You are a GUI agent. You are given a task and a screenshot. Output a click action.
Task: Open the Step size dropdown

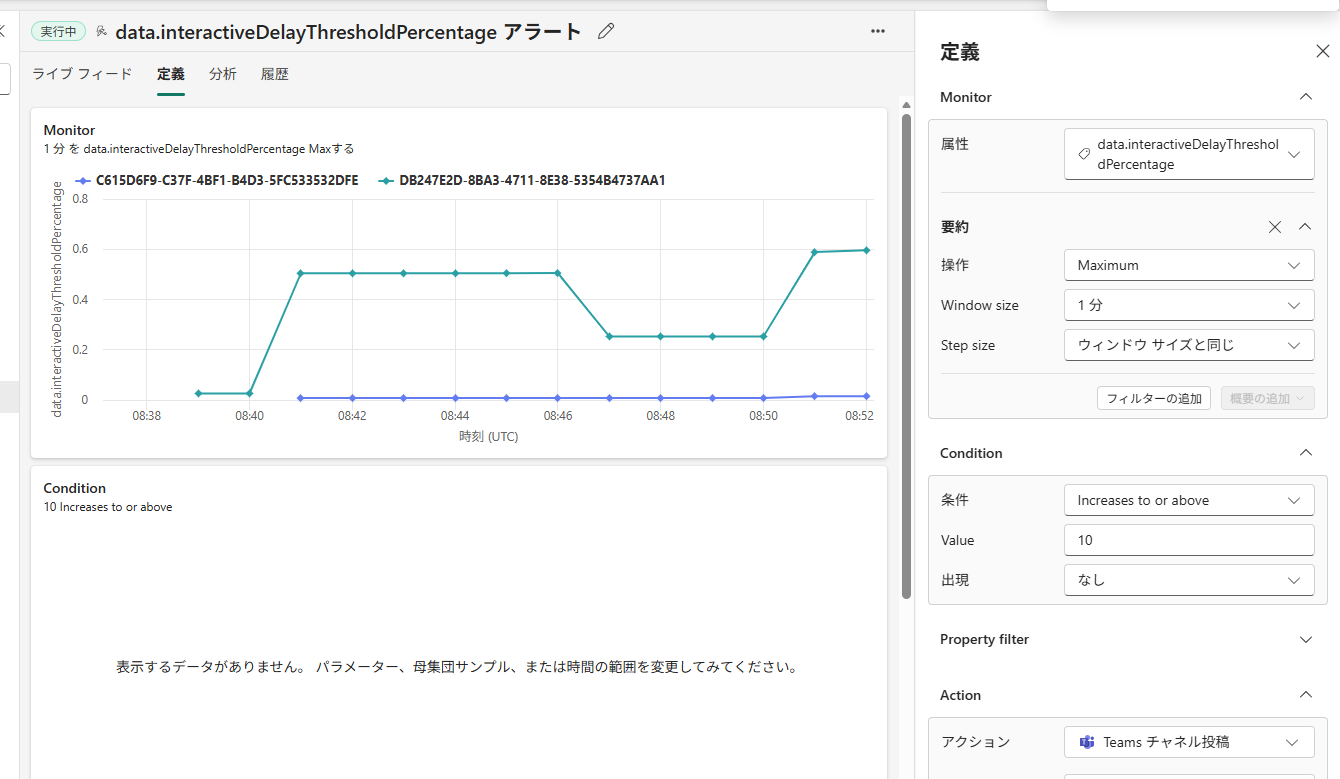tap(1189, 345)
